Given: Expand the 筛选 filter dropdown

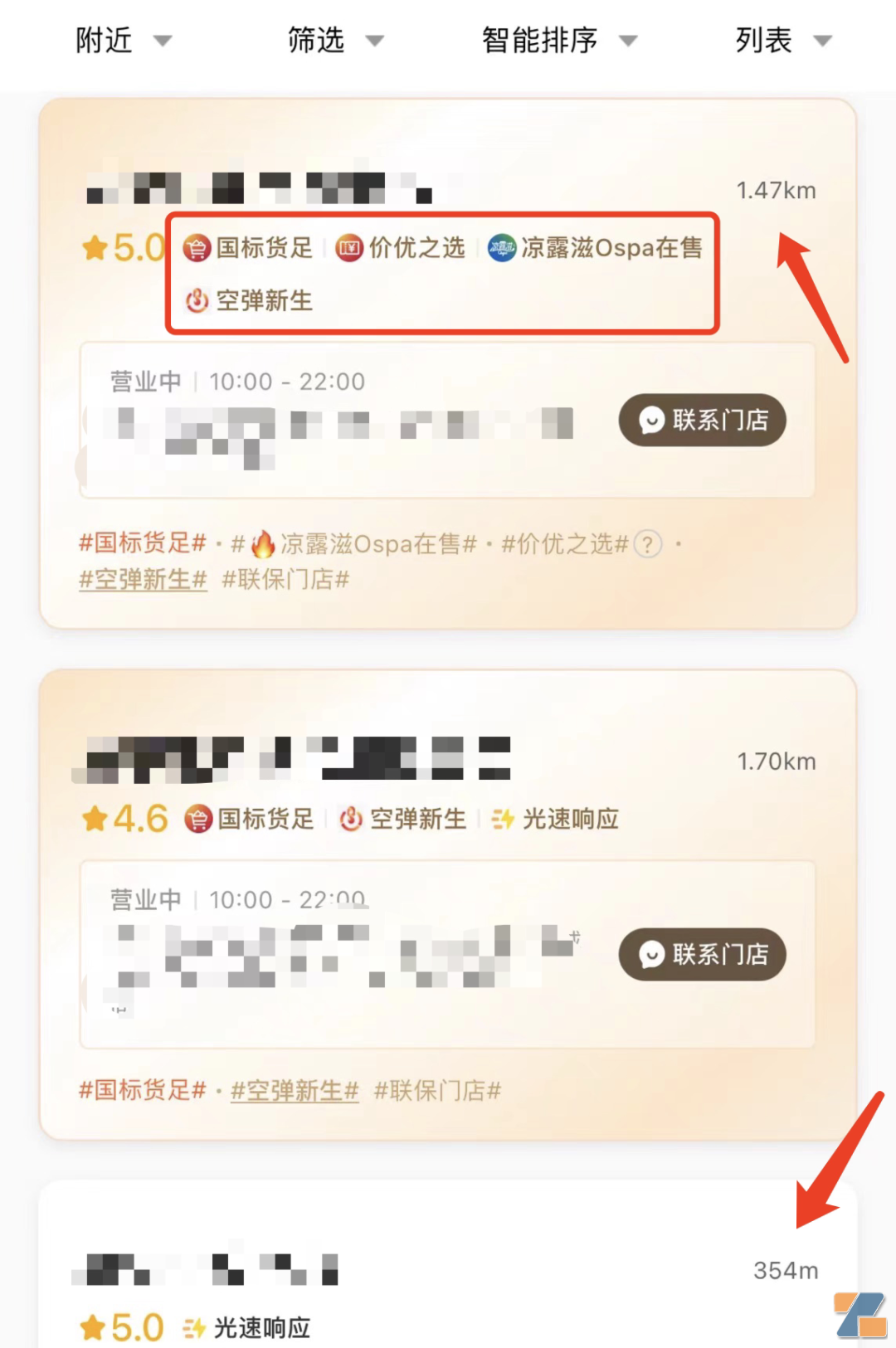Looking at the screenshot, I should click(x=335, y=40).
